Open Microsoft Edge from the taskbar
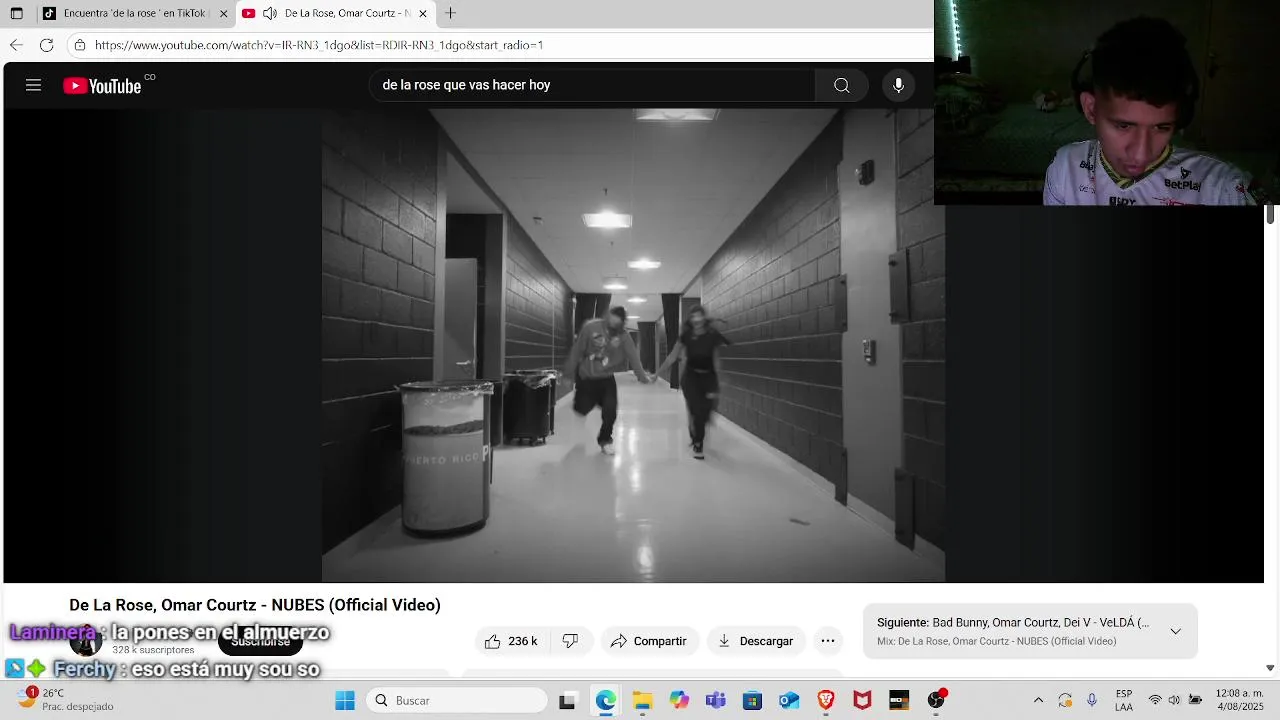The width and height of the screenshot is (1280, 720). click(606, 701)
